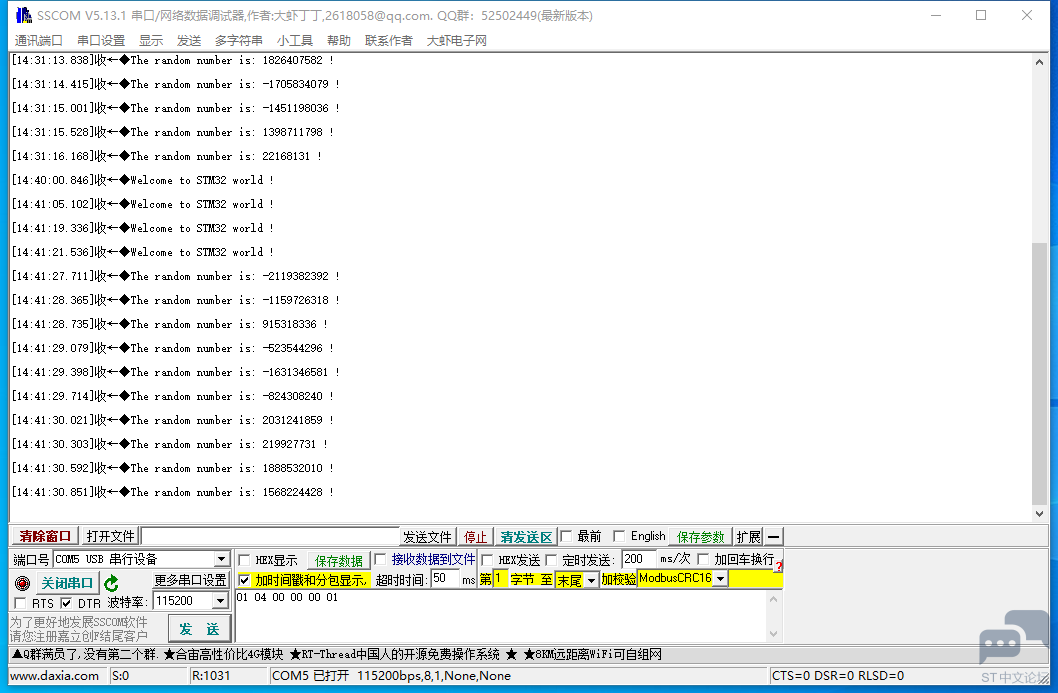The height and width of the screenshot is (693, 1058).
Task: Click the chat bubble icon in corner
Action: coord(1012,637)
